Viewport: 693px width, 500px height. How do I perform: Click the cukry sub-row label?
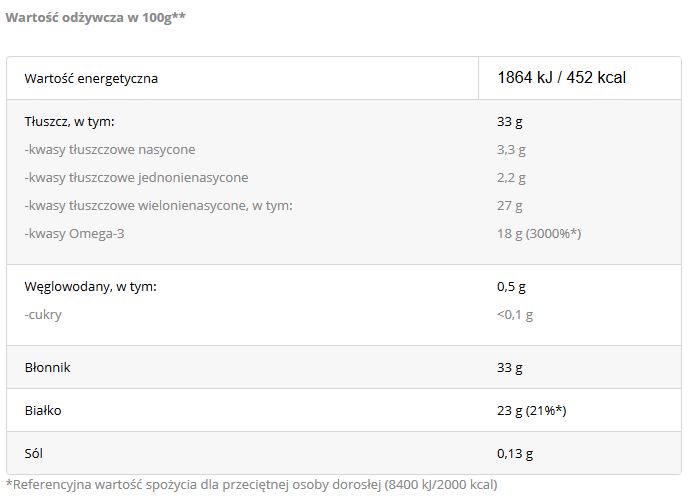43,315
